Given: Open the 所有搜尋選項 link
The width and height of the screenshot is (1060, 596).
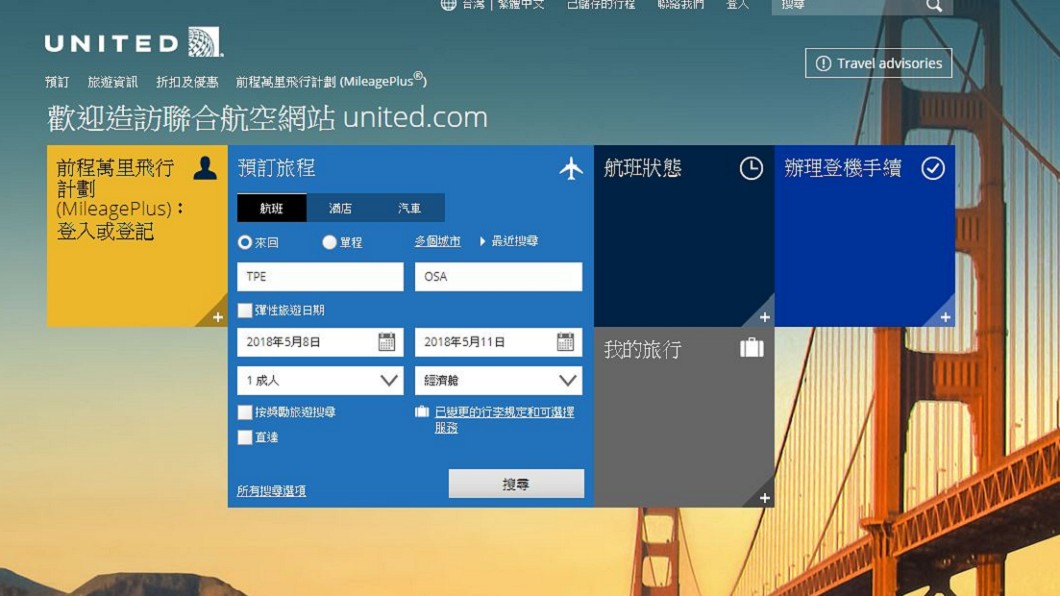Looking at the screenshot, I should coord(271,491).
